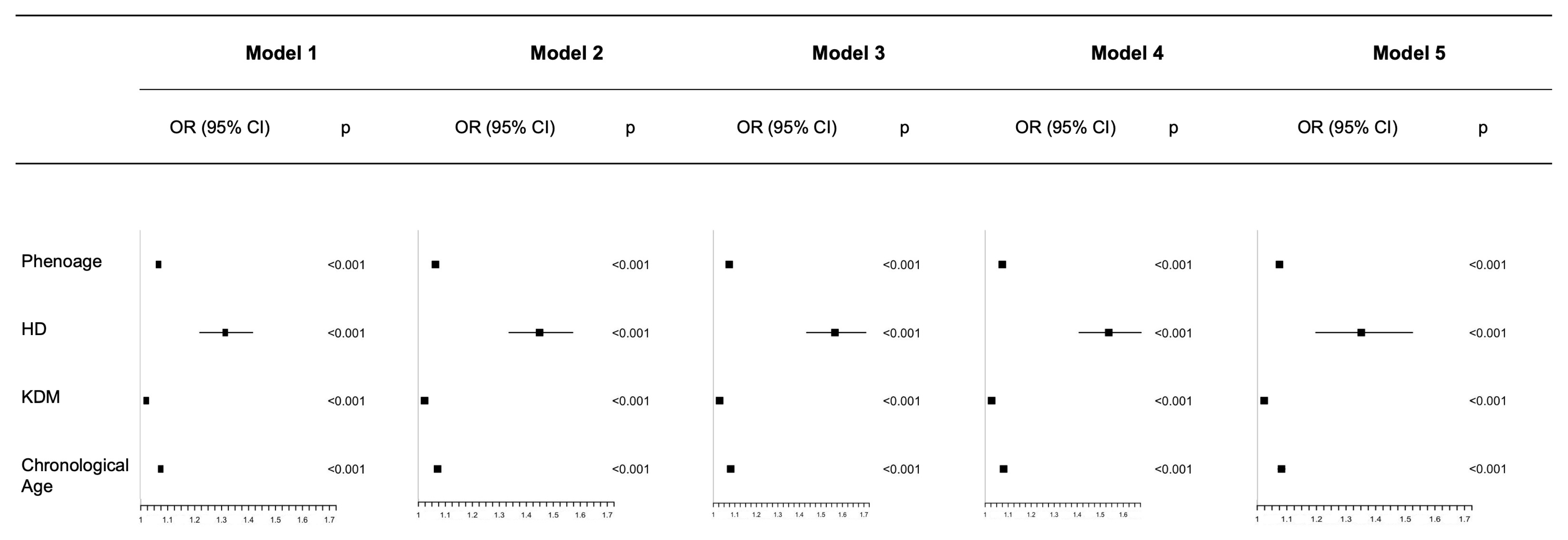Click the Phenoage marker in Model 1

pos(158,265)
